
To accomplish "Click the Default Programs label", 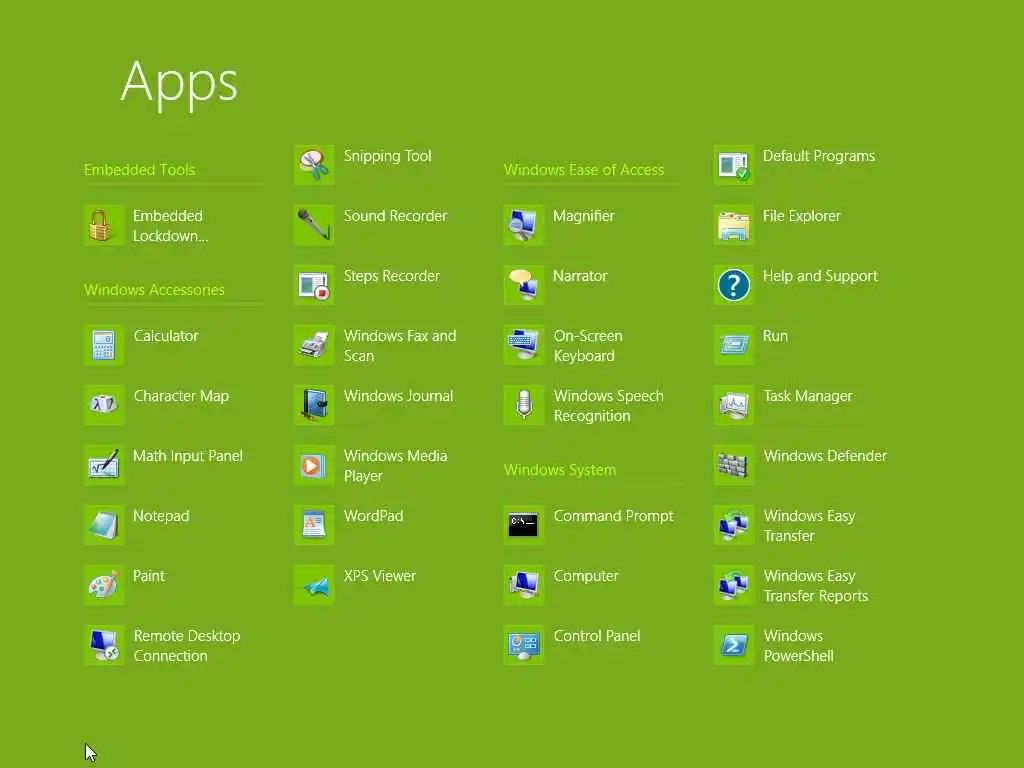I will [x=819, y=156].
